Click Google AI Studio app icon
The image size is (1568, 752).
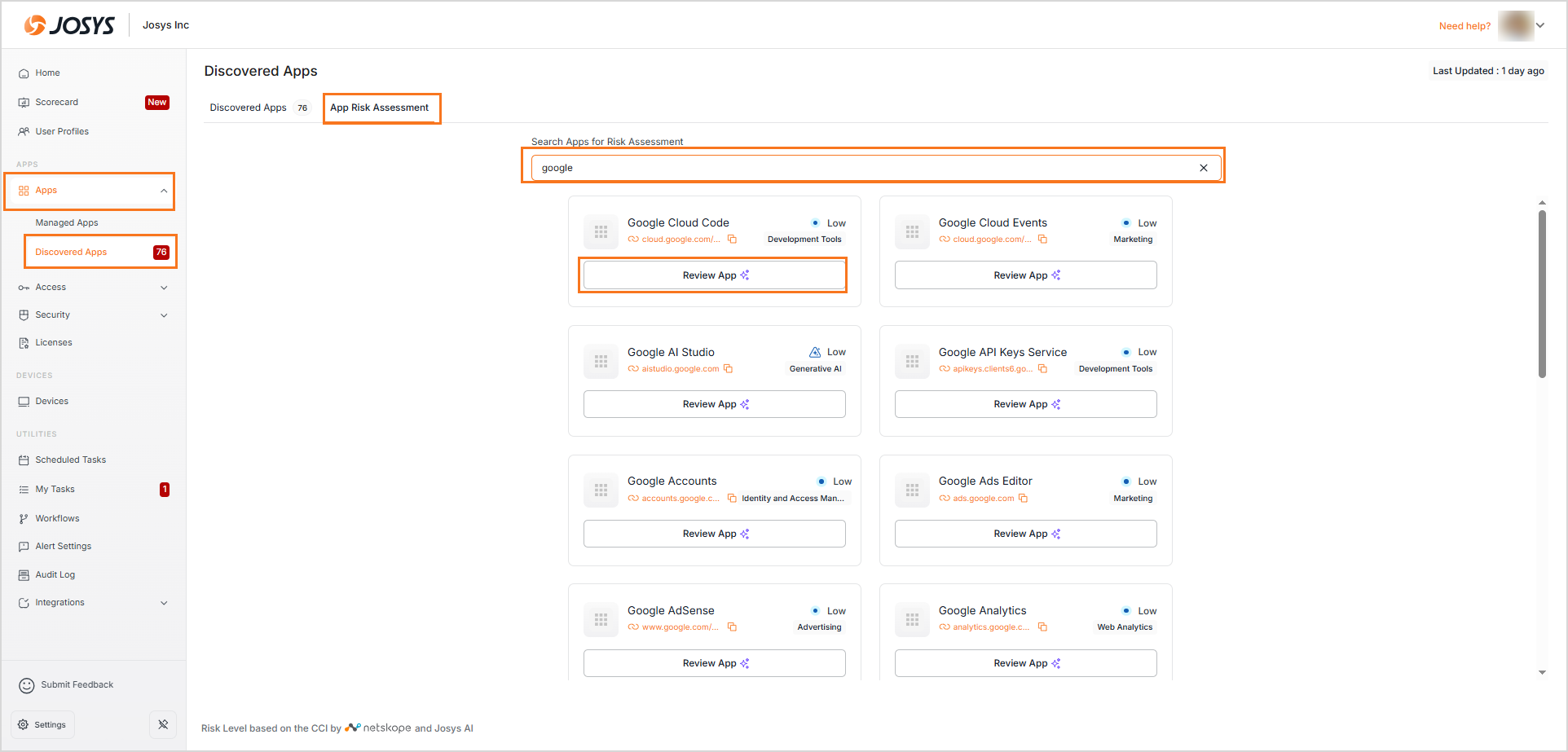point(601,361)
